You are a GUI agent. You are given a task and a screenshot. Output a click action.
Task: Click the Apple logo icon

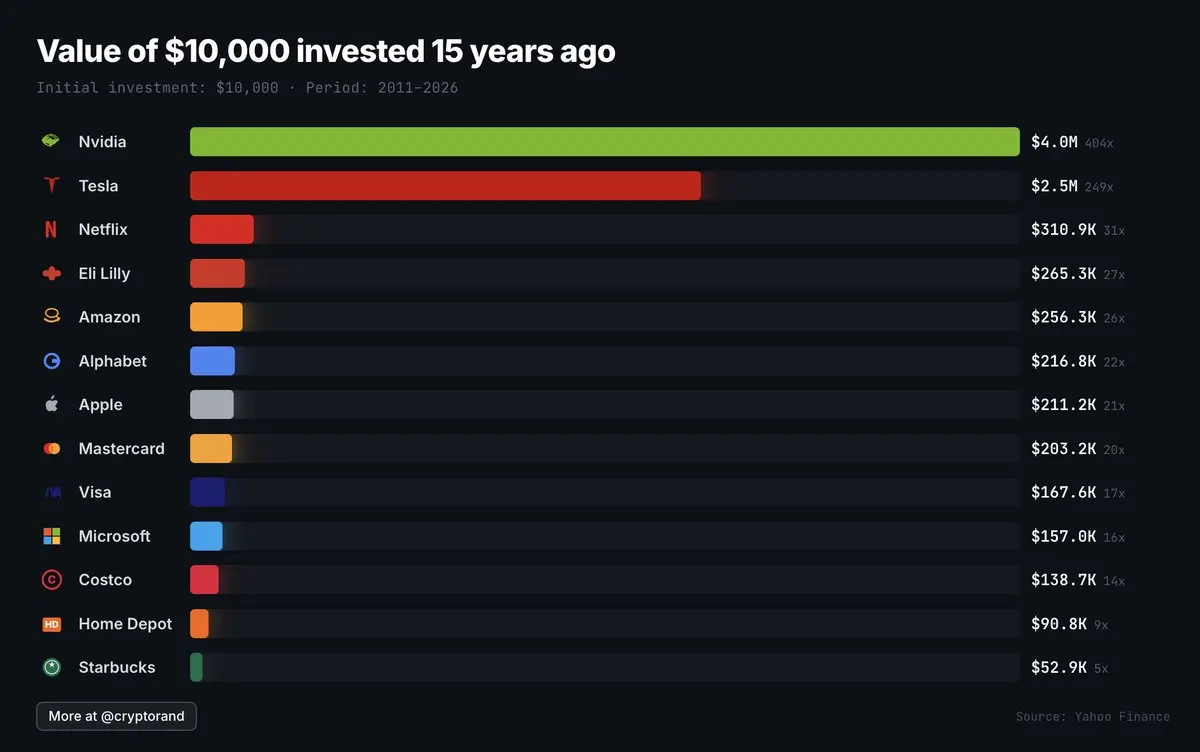click(51, 405)
